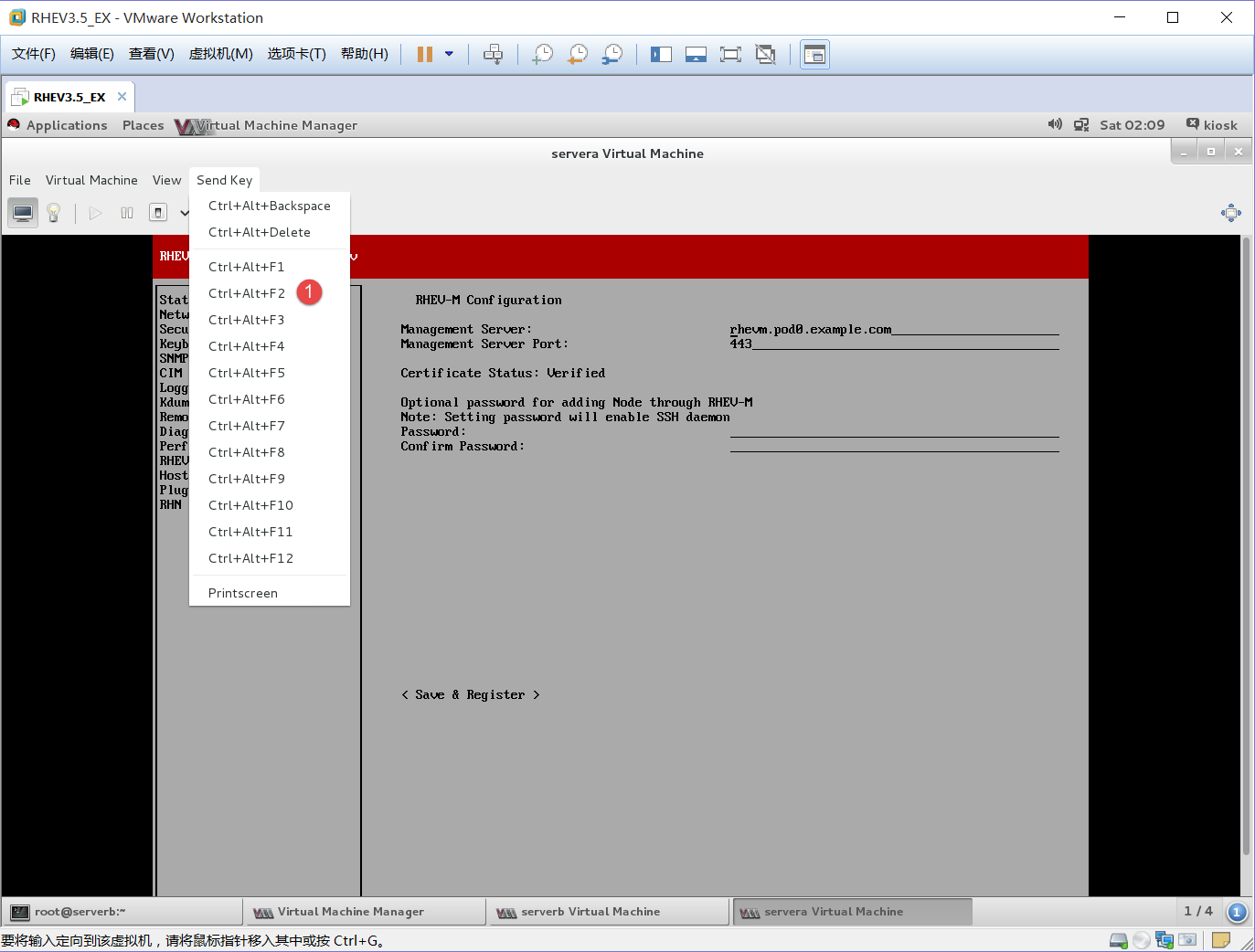Screen dimensions: 1255x952
Task: Revert the VM to its snapshot
Action: 578,54
